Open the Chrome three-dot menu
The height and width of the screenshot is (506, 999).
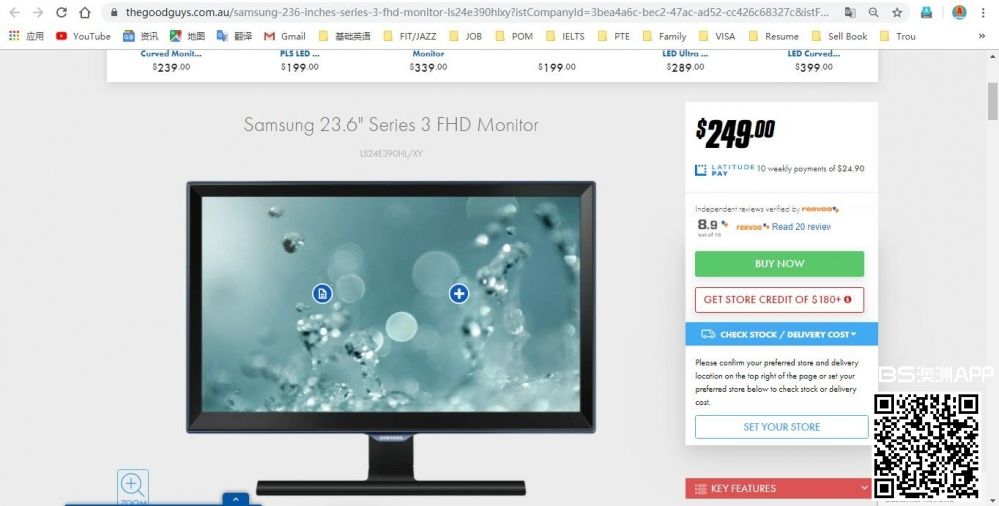pyautogui.click(x=984, y=12)
